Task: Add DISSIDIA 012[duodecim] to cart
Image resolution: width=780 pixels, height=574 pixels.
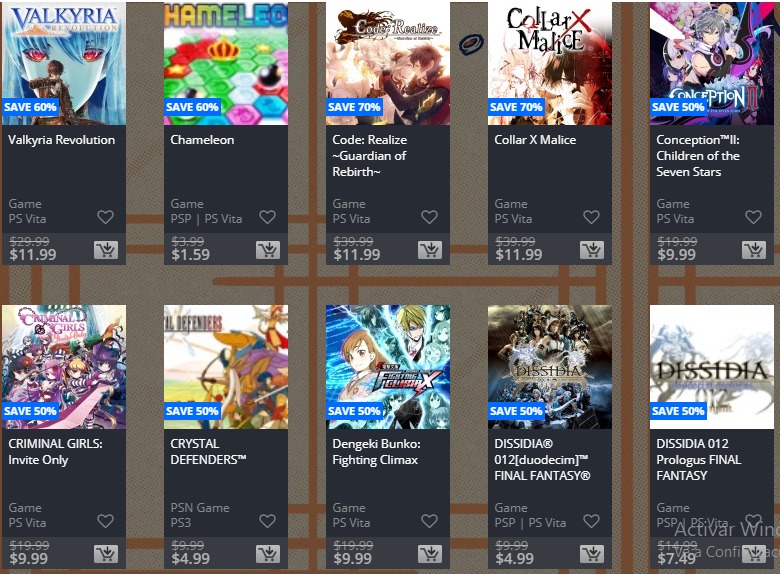Action: pos(592,554)
